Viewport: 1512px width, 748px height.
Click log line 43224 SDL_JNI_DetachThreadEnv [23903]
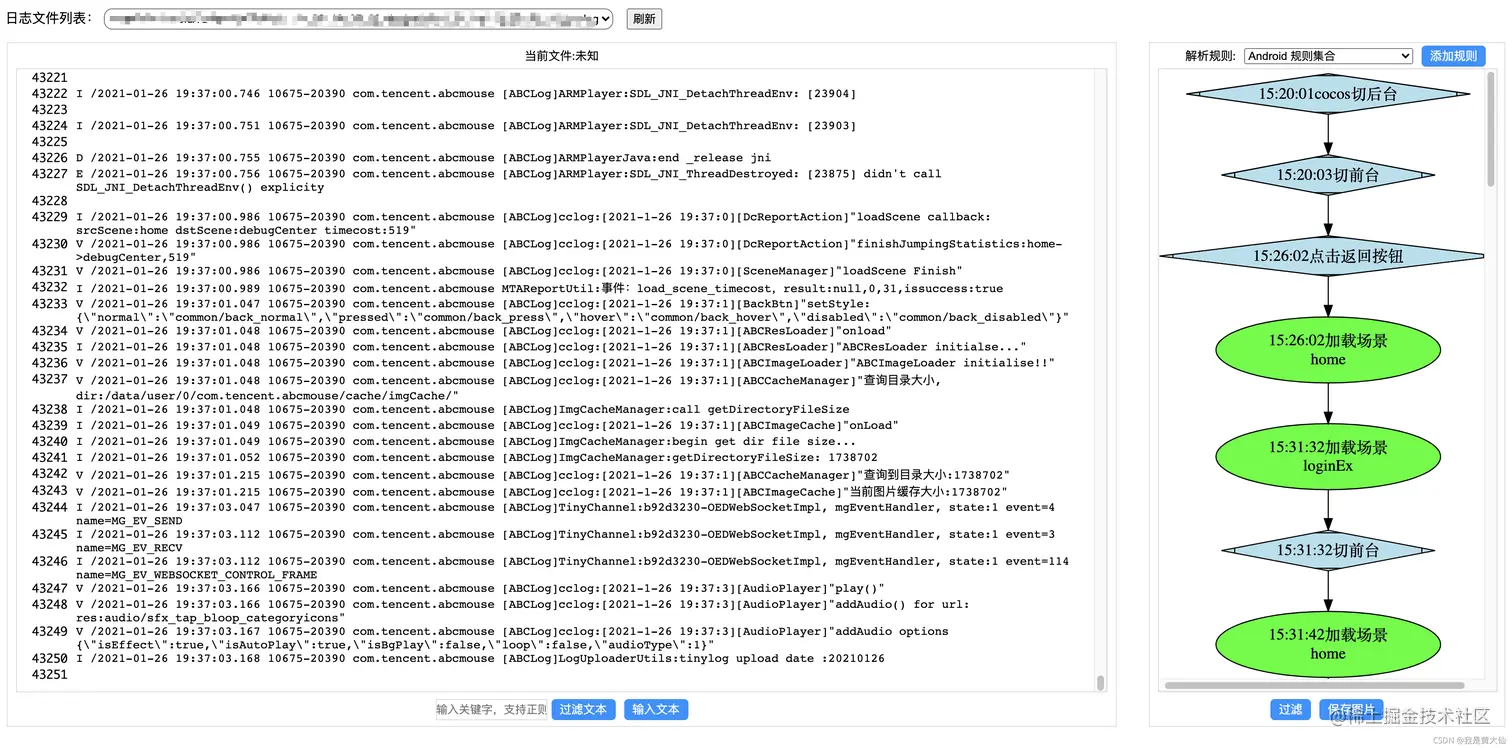(x=467, y=126)
